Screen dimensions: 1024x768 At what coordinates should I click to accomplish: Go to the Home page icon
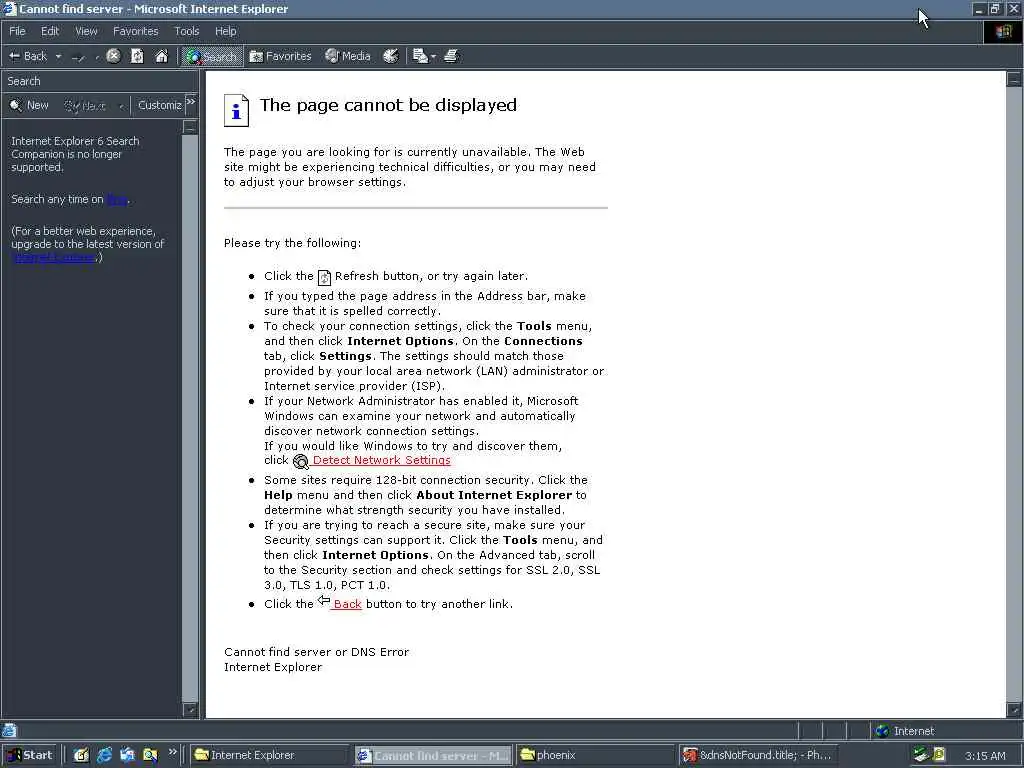point(161,56)
